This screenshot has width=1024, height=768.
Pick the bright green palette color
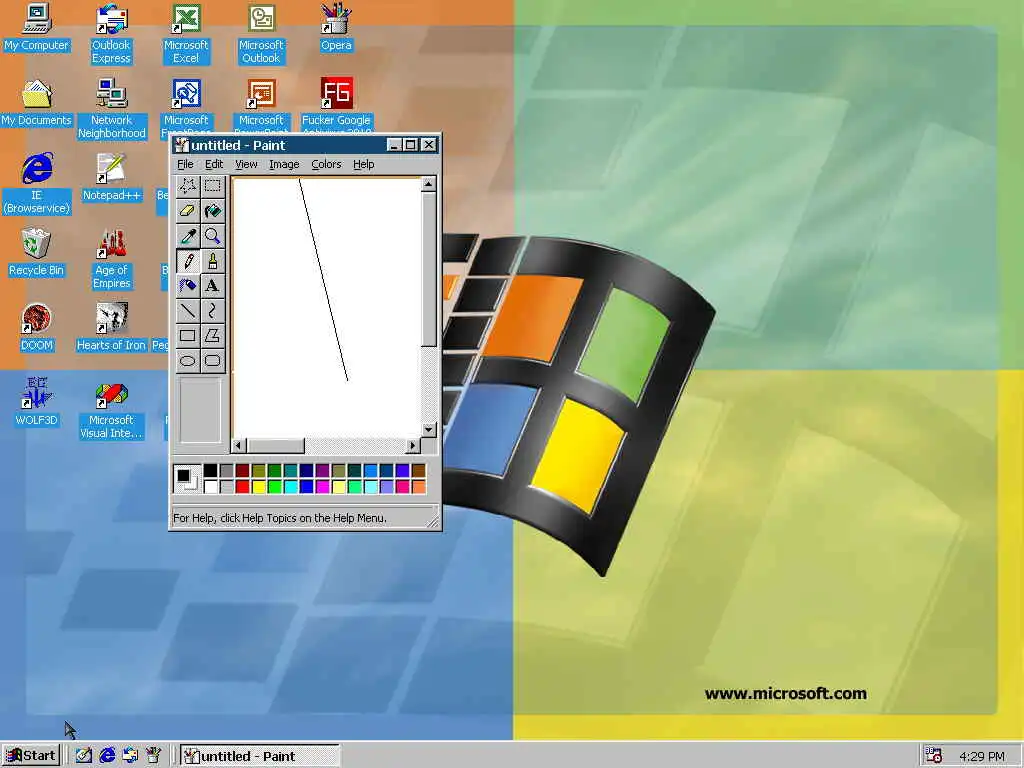tap(274, 487)
